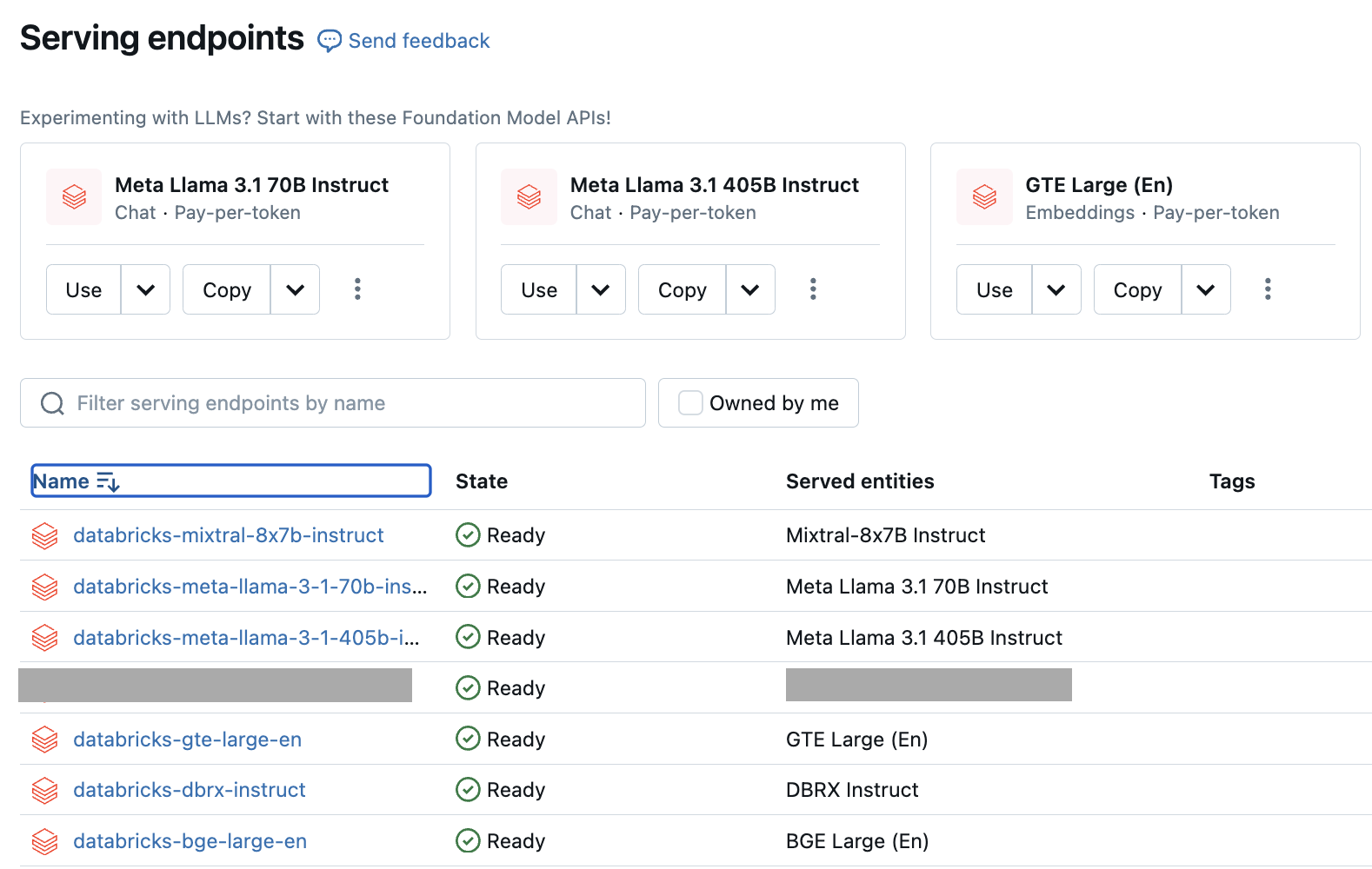Click the Ready checkmark icon in the Mixtral row
Image resolution: width=1372 pixels, height=869 pixels.
[x=468, y=535]
